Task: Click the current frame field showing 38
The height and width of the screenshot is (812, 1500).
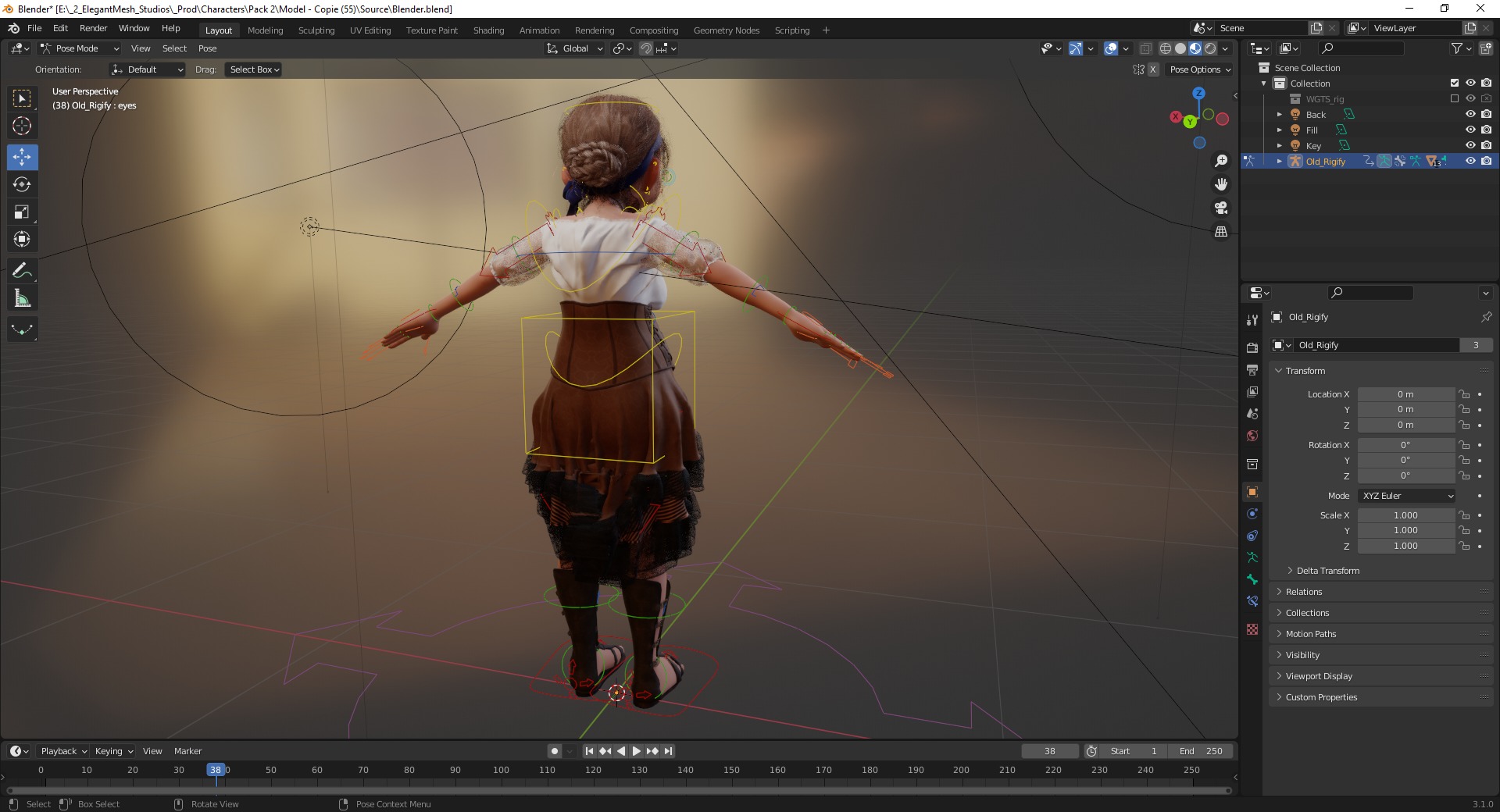Action: point(1050,751)
